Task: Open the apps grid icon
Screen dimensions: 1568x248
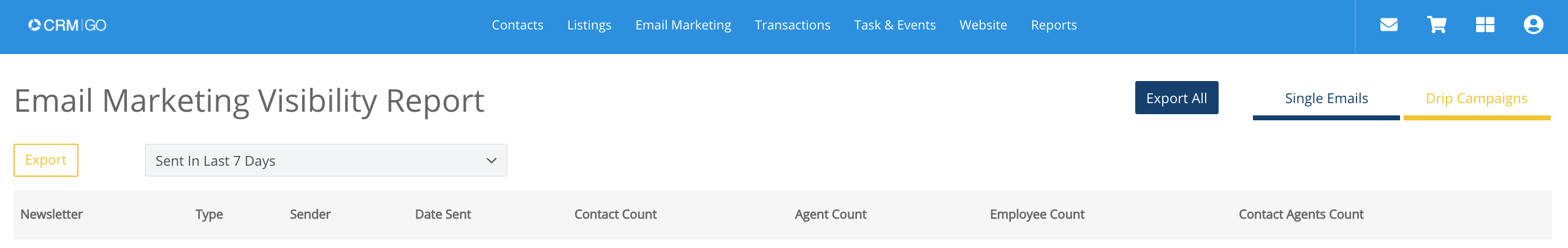Action: (1485, 25)
